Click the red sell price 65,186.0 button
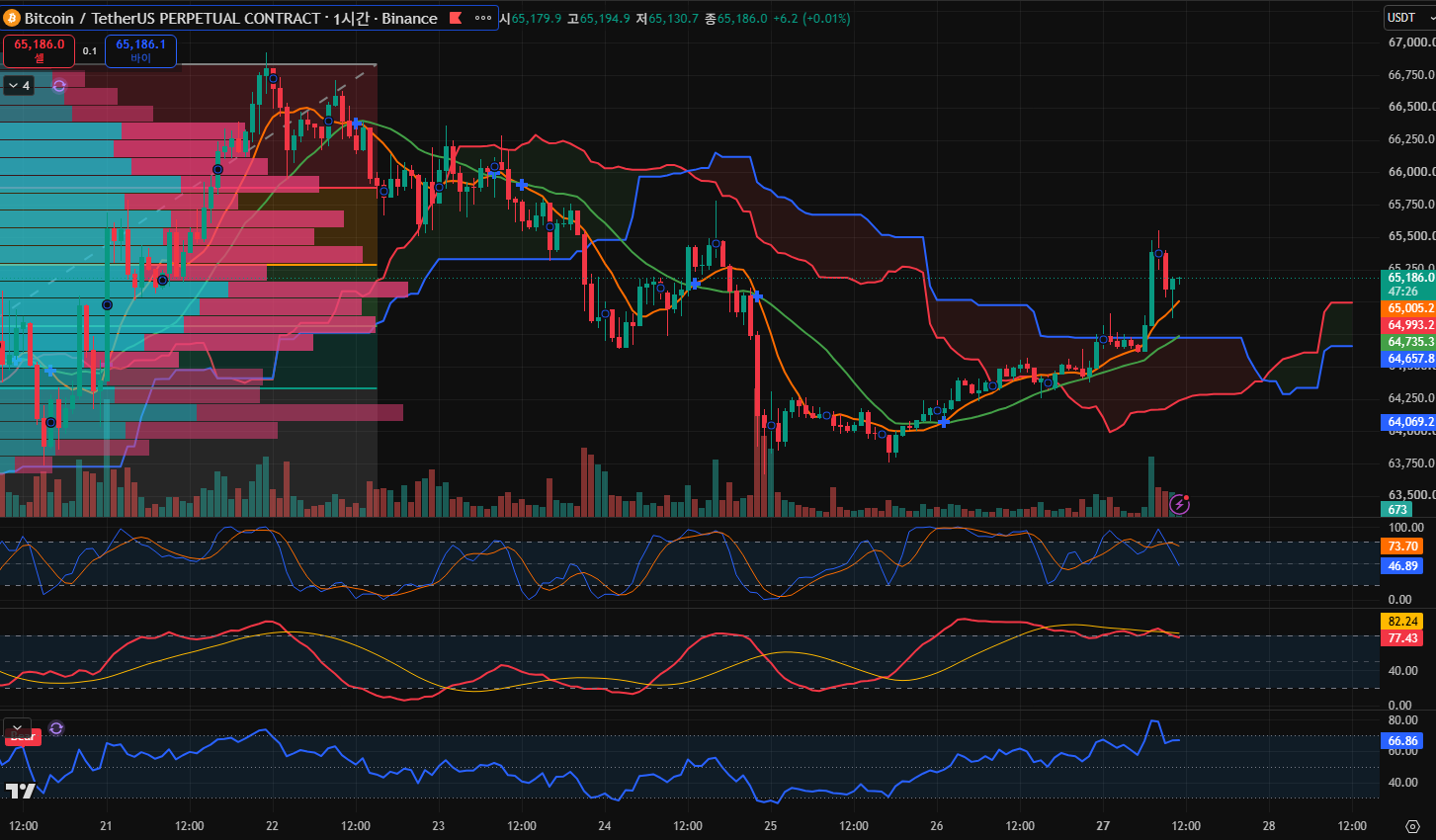The image size is (1436, 840). point(40,50)
